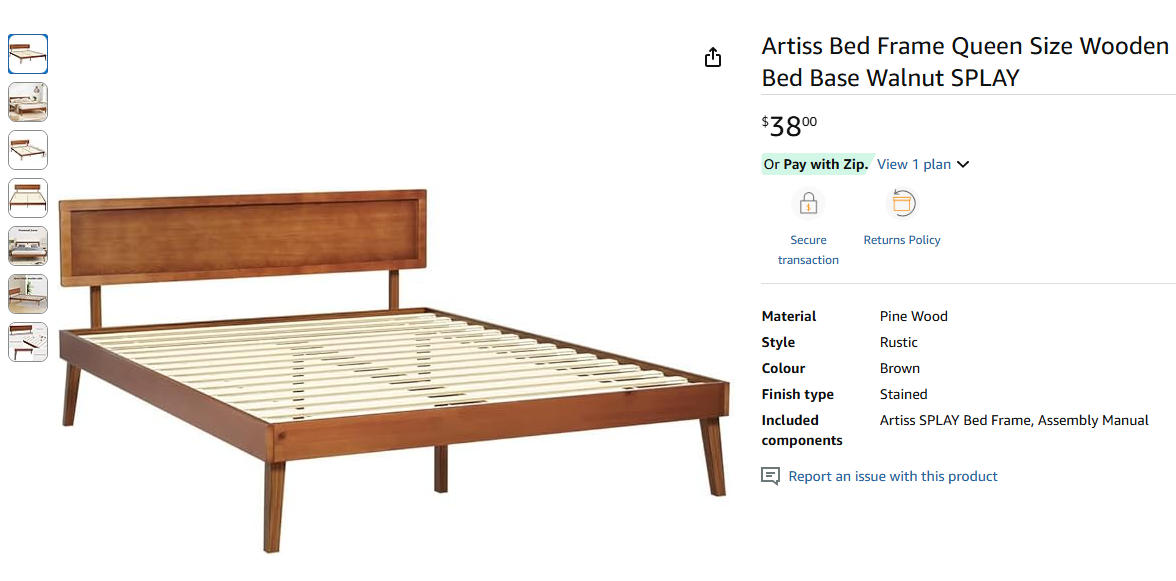Select the bottom slat-detail thumbnail
Screen dimensions: 1176x581
[x=27, y=342]
